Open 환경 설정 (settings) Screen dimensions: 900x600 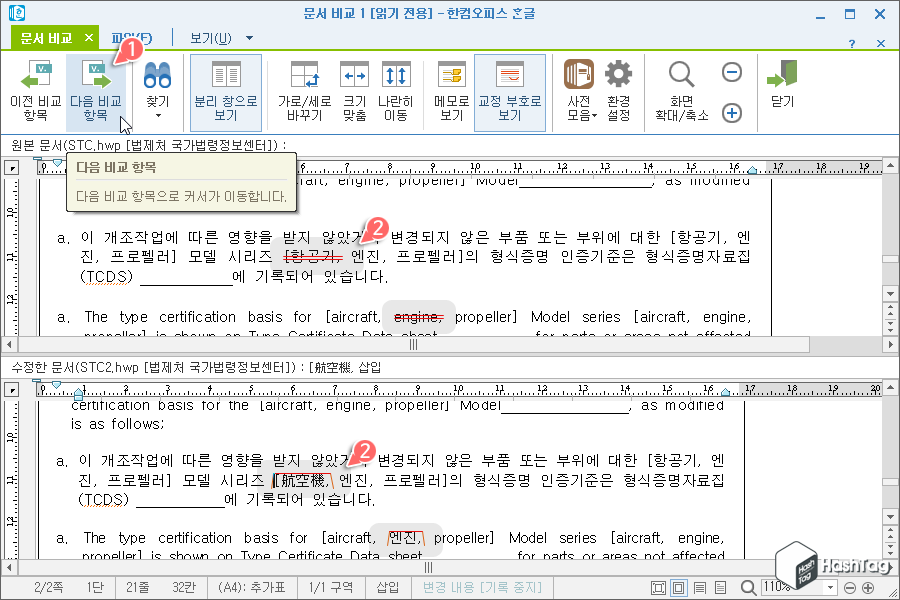pos(617,90)
